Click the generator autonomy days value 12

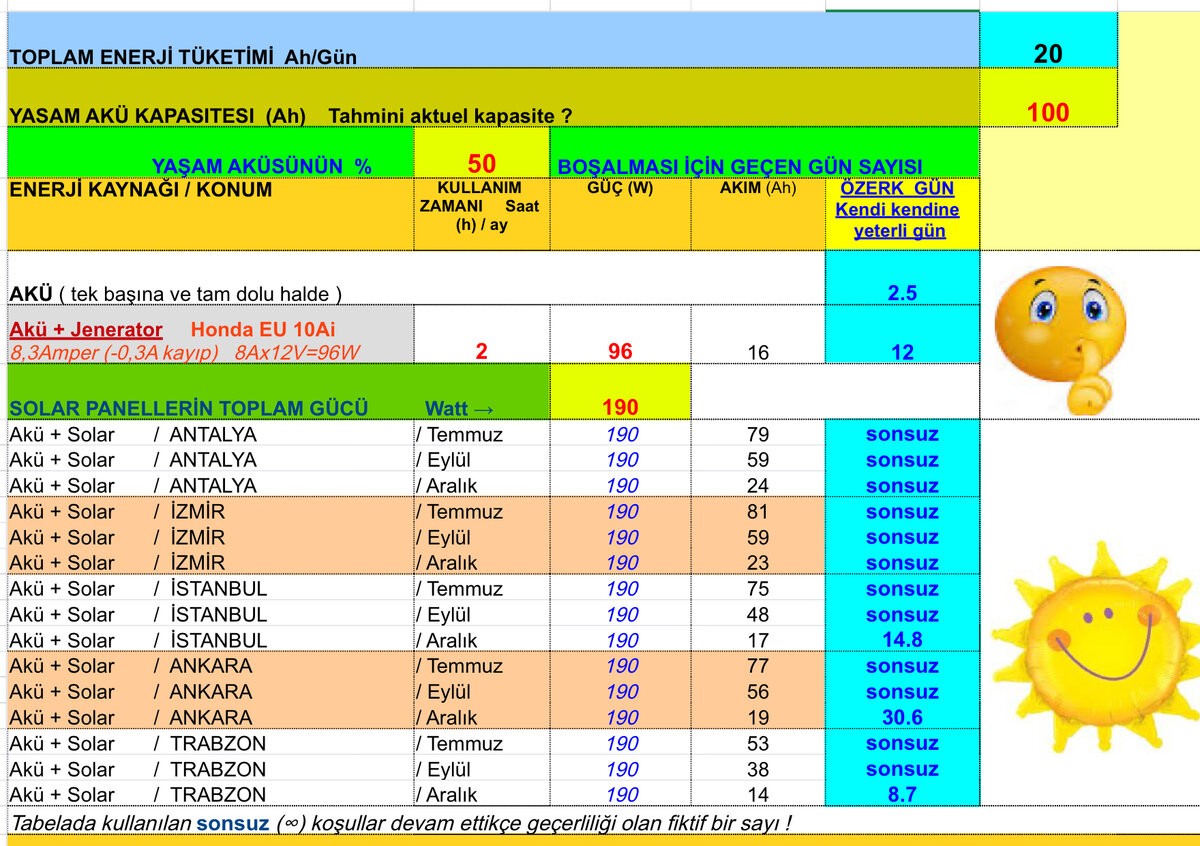point(901,352)
